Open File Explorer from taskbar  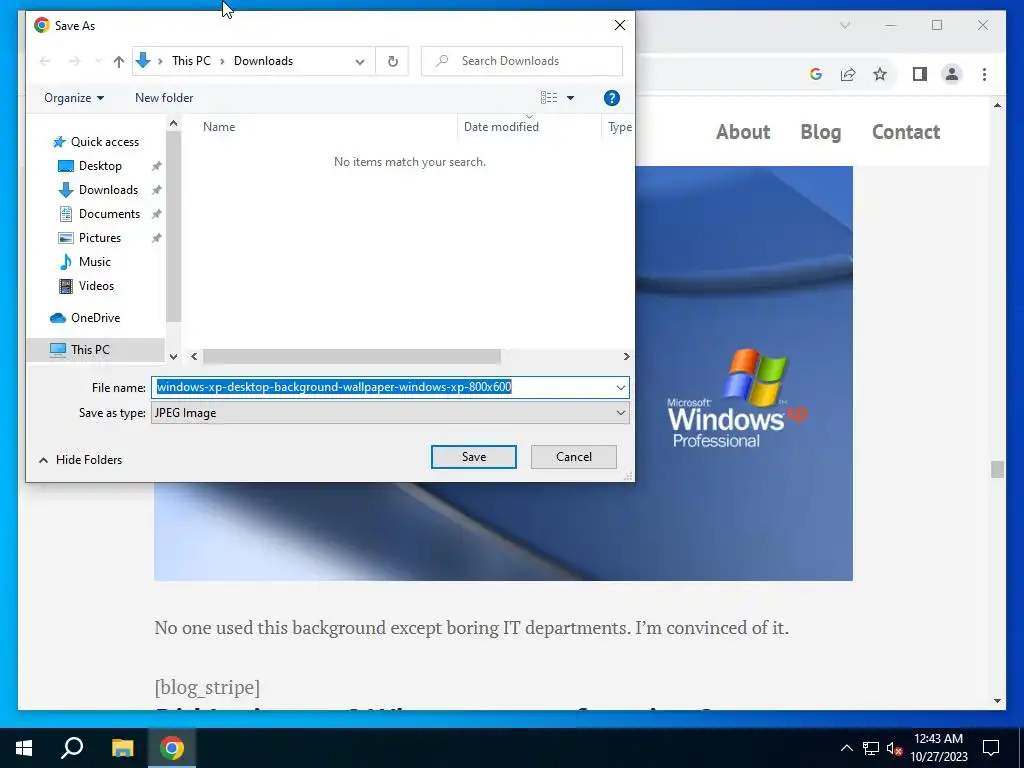point(122,748)
